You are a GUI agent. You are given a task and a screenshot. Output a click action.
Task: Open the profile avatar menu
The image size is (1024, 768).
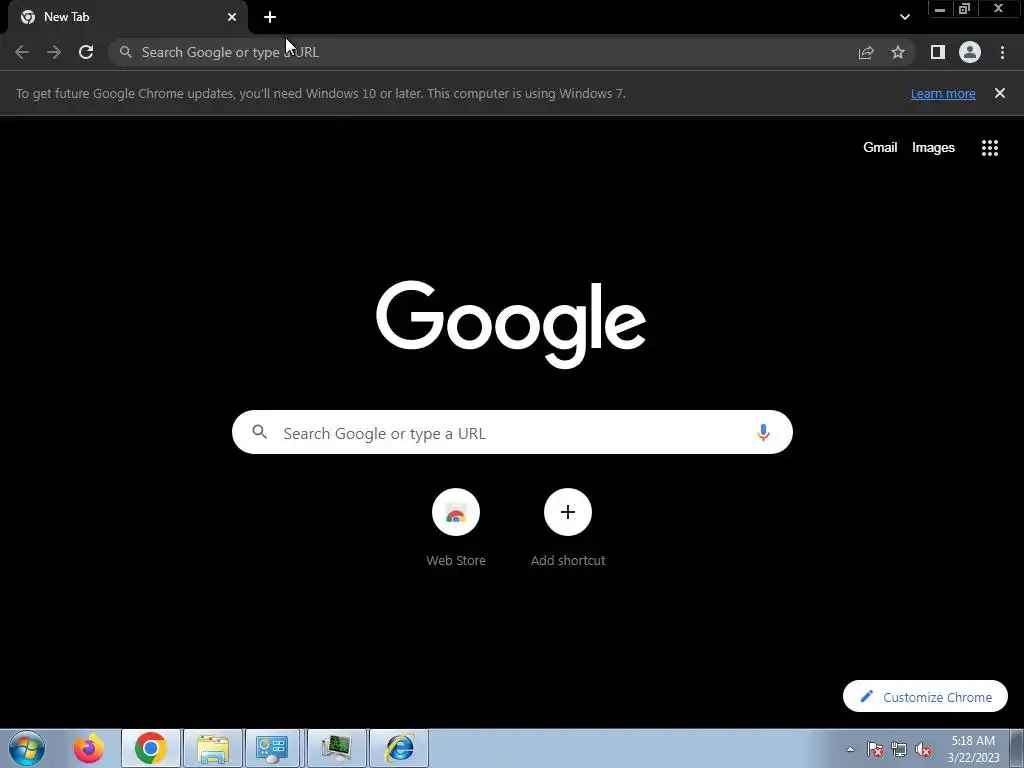click(x=970, y=52)
